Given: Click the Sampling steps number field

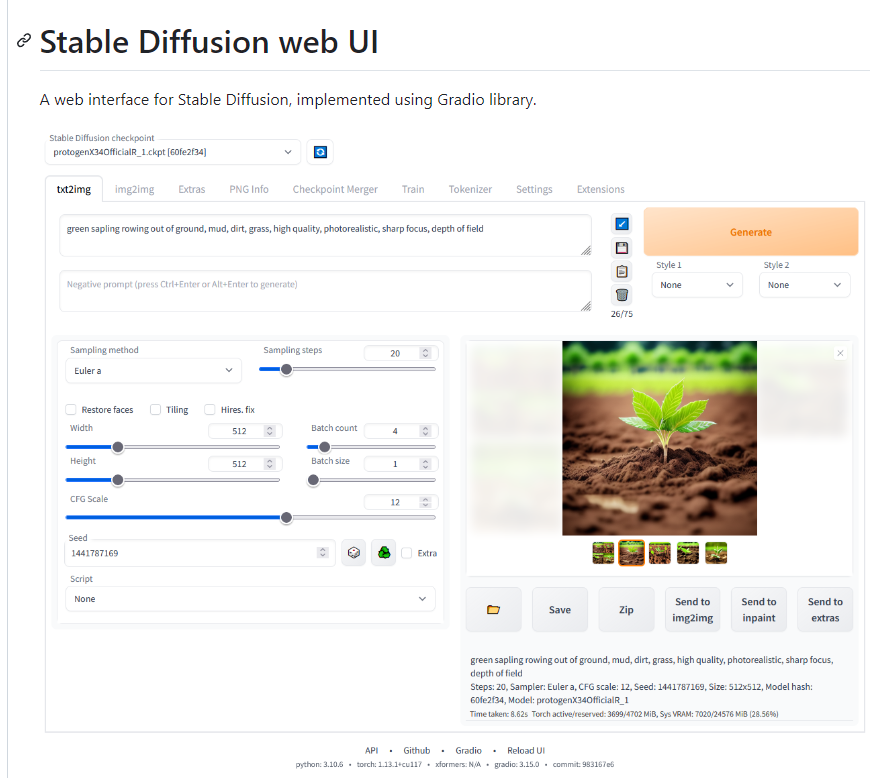Looking at the screenshot, I should 401,353.
